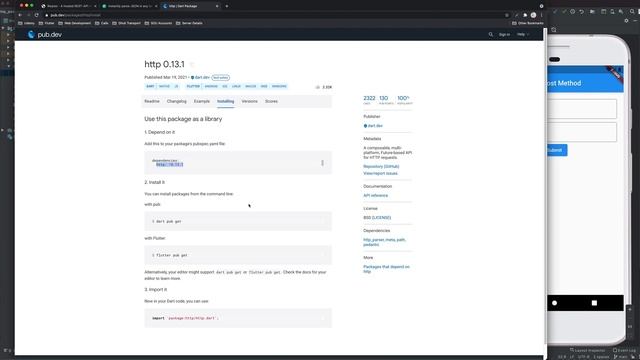Click the Submit button in the emulator
The image size is (640, 360).
coord(557,150)
